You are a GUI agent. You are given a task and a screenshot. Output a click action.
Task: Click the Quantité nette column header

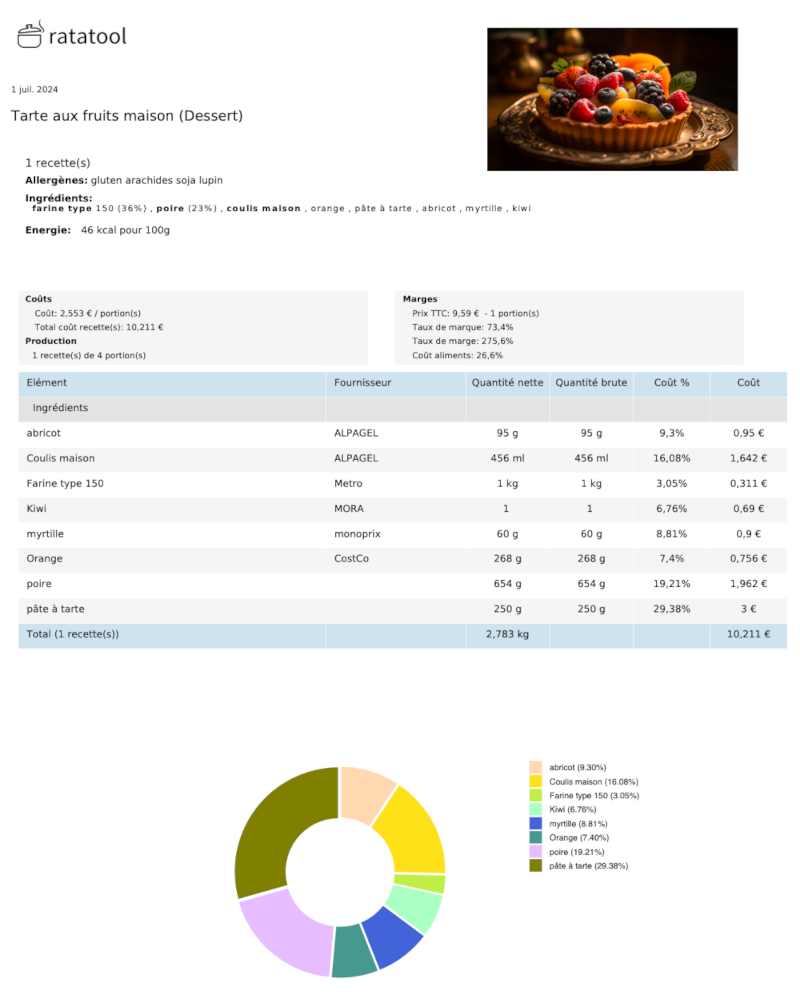tap(507, 382)
